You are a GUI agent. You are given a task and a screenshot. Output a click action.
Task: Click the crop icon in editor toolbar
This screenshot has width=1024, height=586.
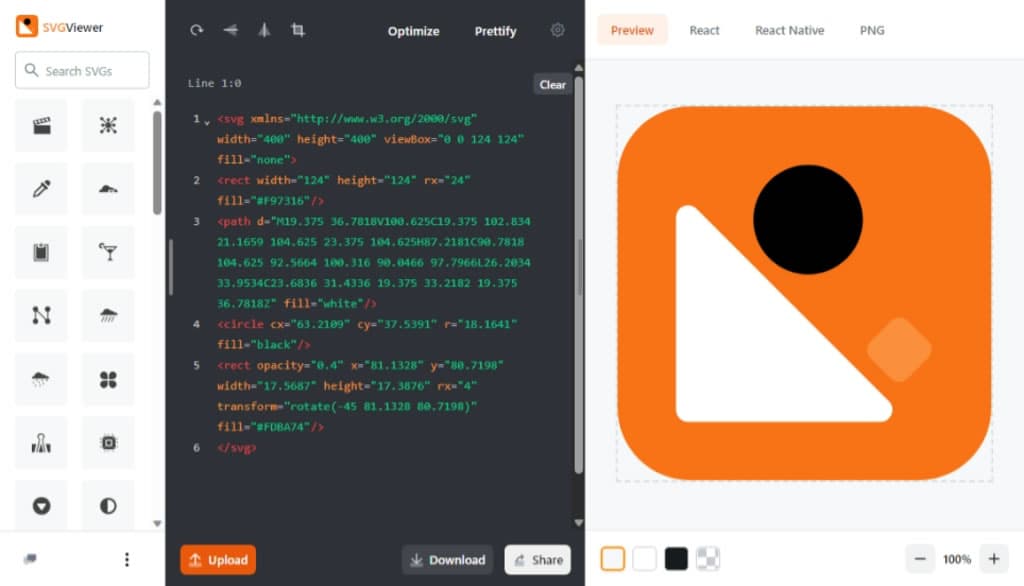[x=298, y=30]
